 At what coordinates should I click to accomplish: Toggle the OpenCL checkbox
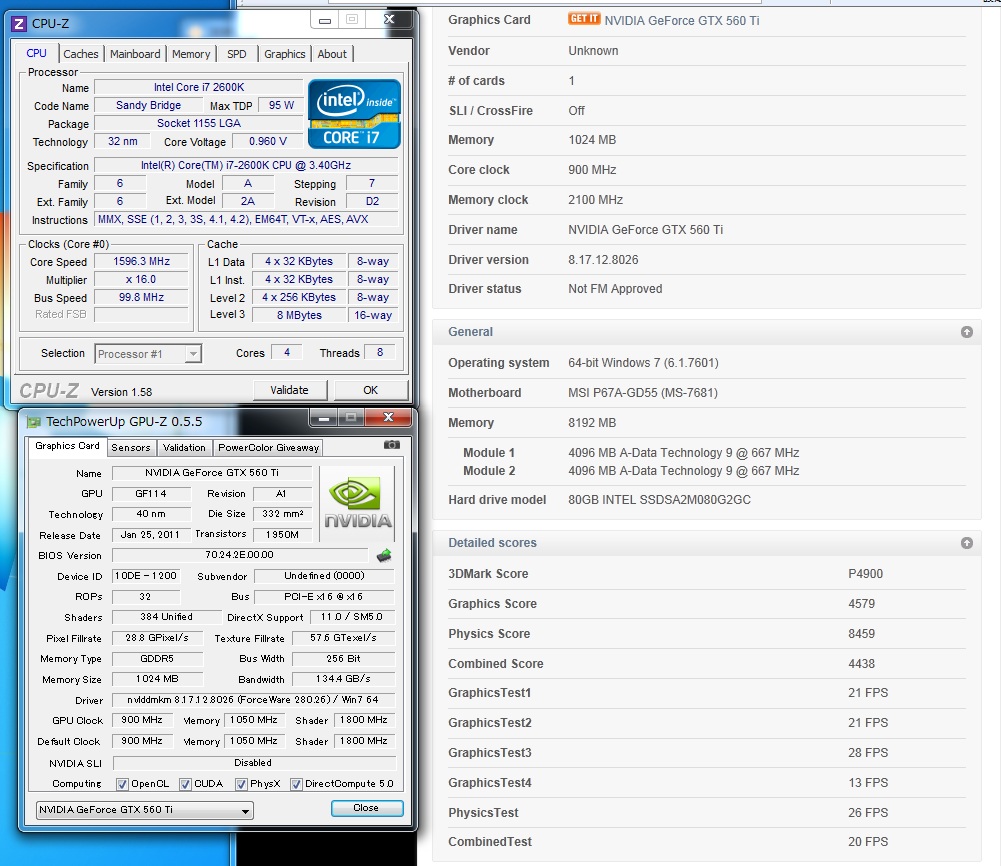[122, 784]
